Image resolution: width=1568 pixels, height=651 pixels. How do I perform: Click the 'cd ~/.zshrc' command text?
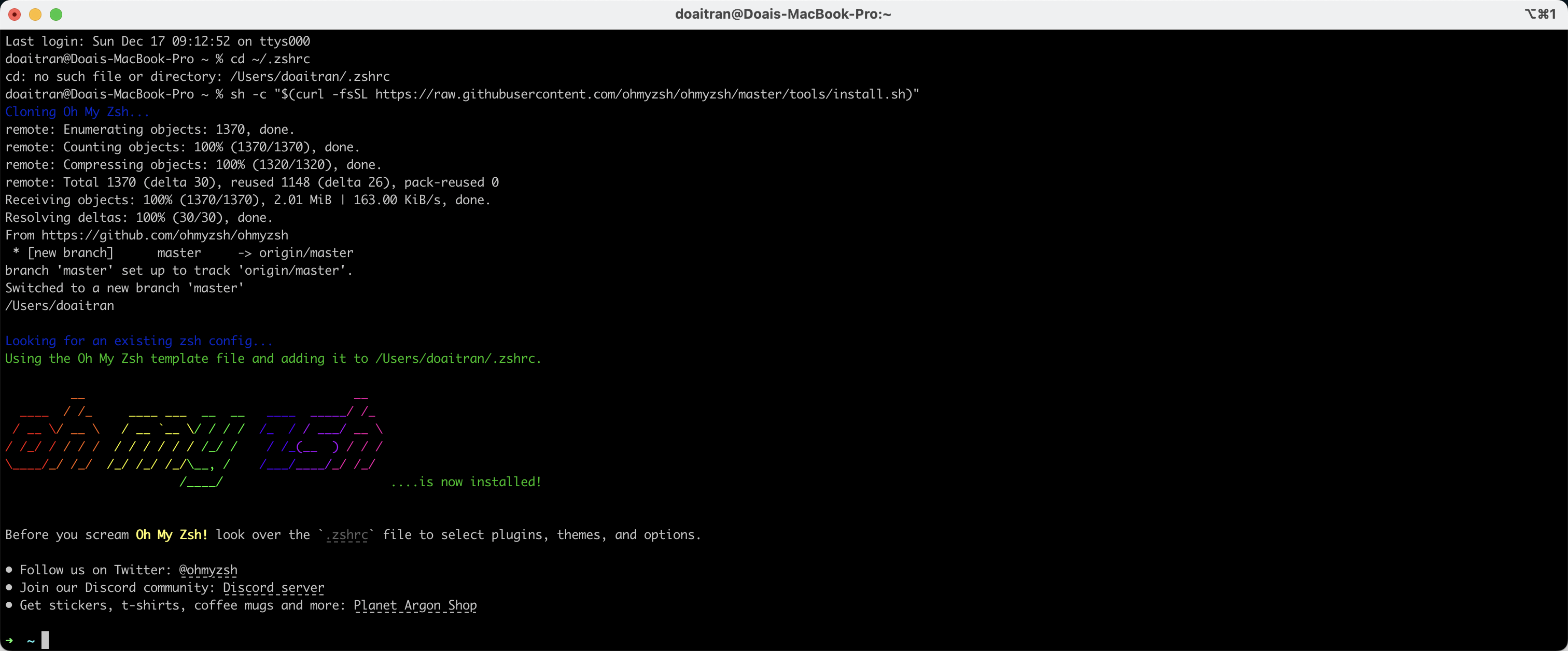point(270,59)
